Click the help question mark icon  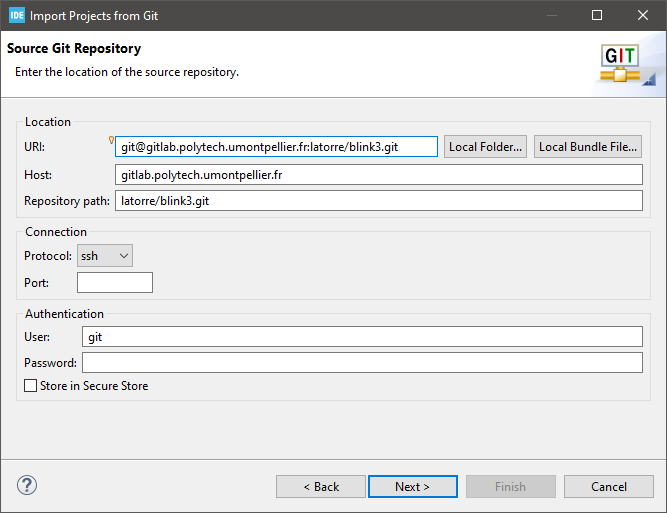(x=27, y=485)
